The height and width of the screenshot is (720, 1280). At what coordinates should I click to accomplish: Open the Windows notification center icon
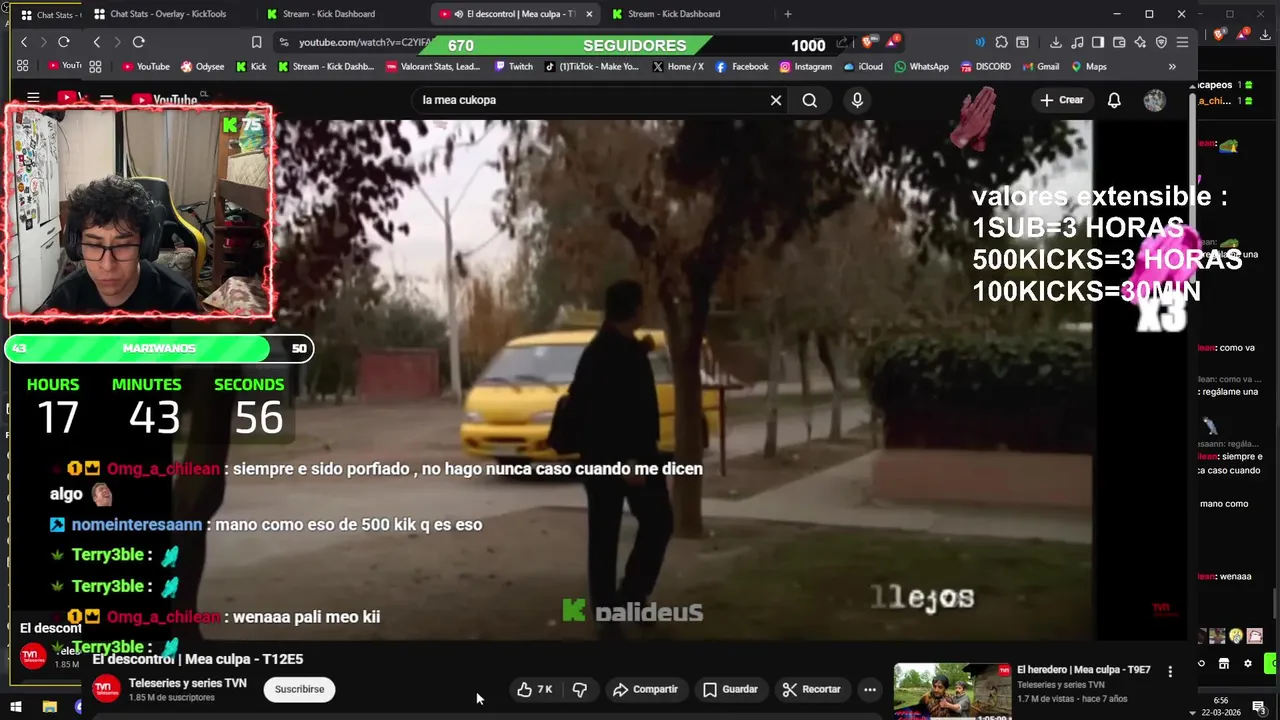[x=1258, y=707]
